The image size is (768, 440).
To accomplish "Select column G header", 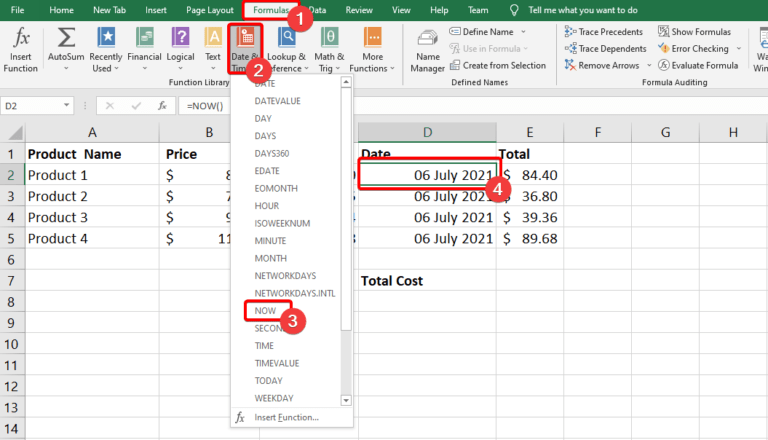I will [665, 133].
